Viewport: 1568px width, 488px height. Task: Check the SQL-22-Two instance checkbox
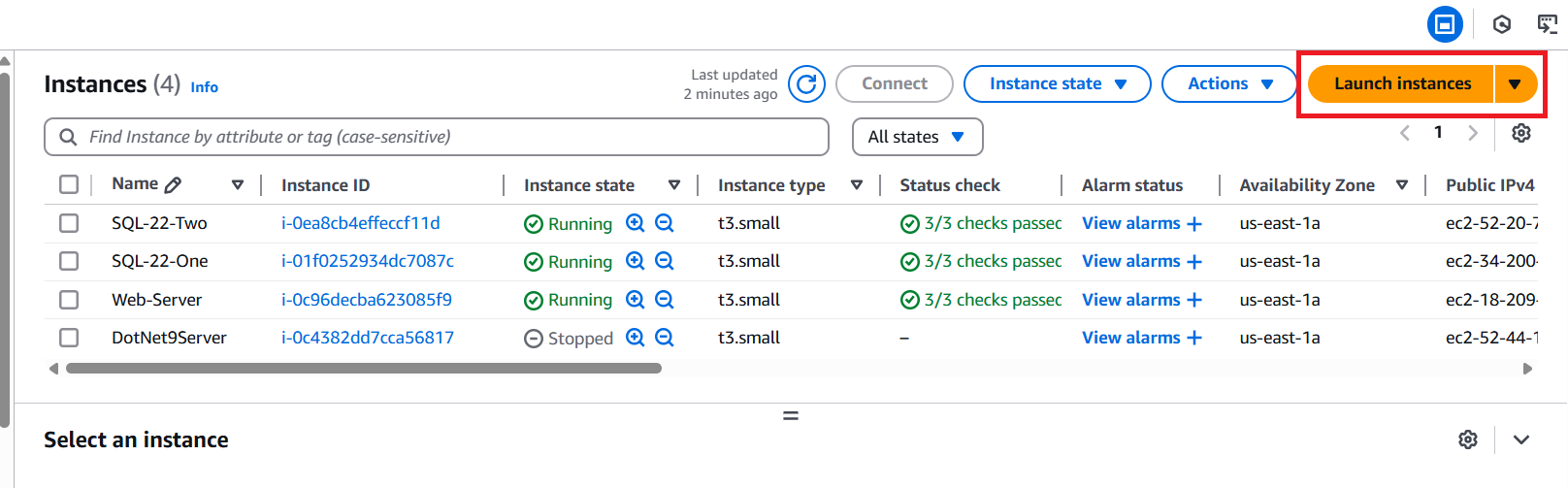point(69,223)
